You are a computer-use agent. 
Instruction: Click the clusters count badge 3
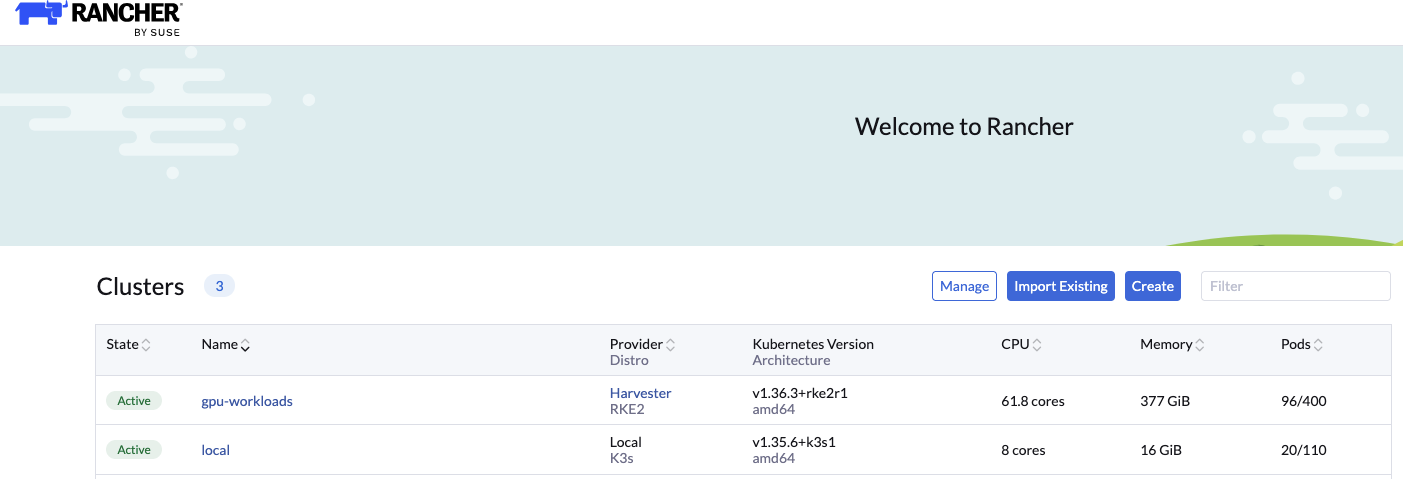coord(219,286)
